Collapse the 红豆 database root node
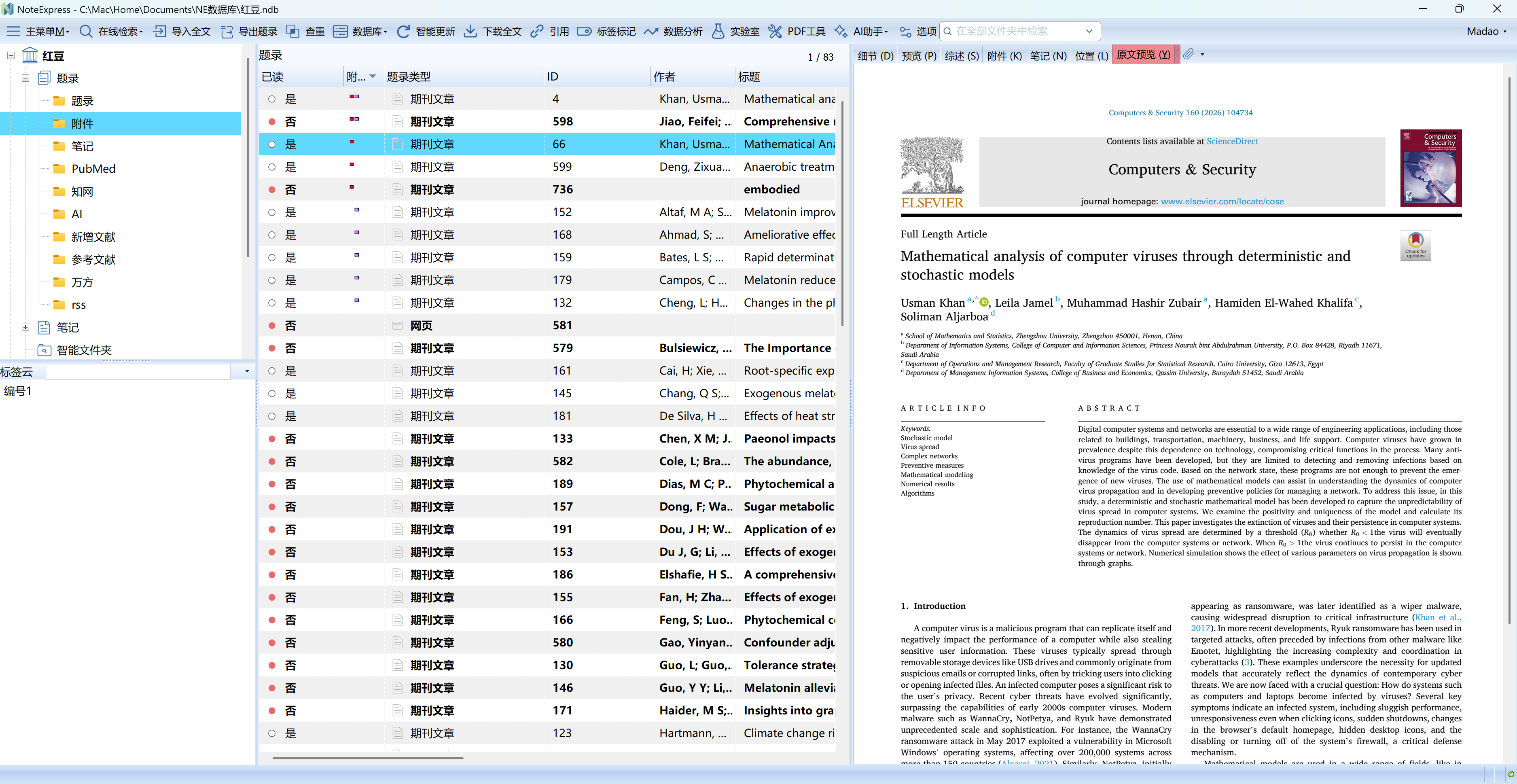 coord(11,55)
